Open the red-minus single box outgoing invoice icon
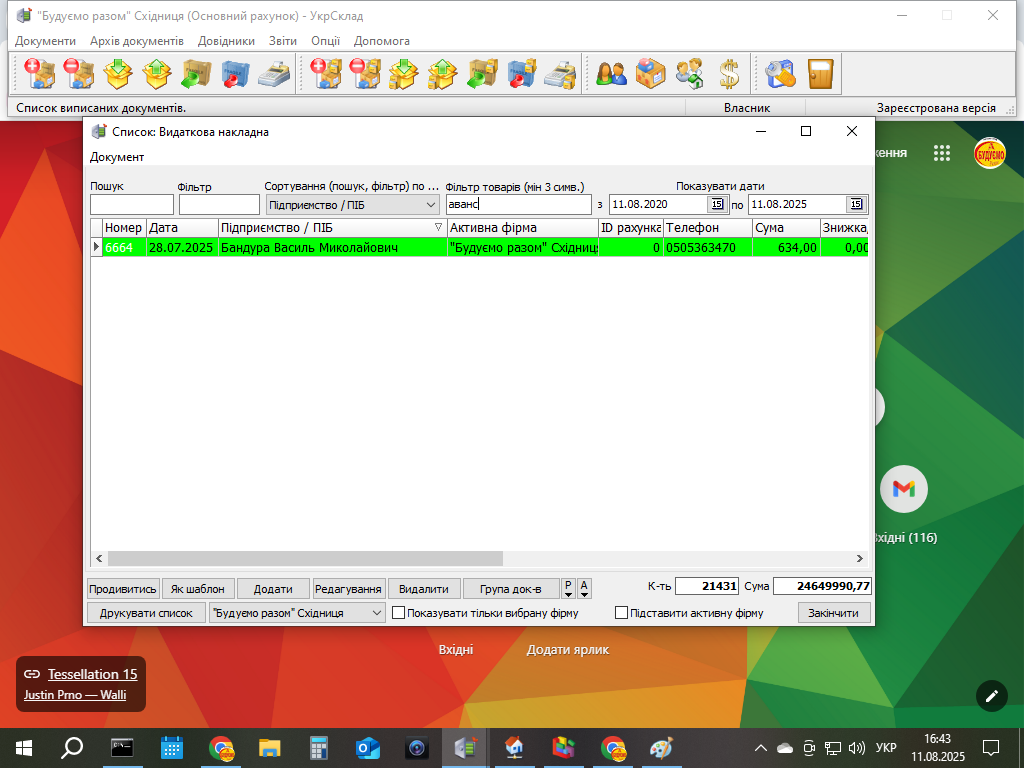 pyautogui.click(x=78, y=73)
